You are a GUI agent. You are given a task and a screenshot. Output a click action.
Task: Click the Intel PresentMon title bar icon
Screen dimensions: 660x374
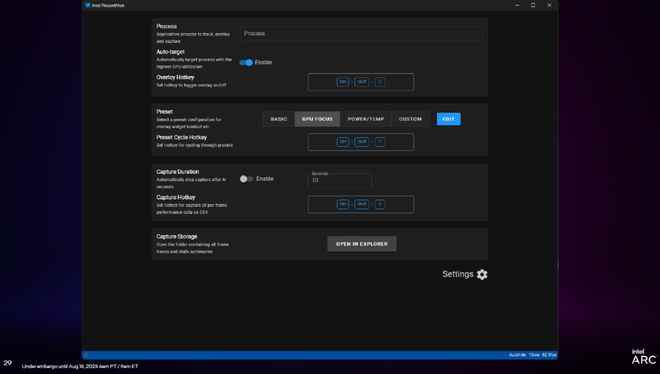click(88, 5)
